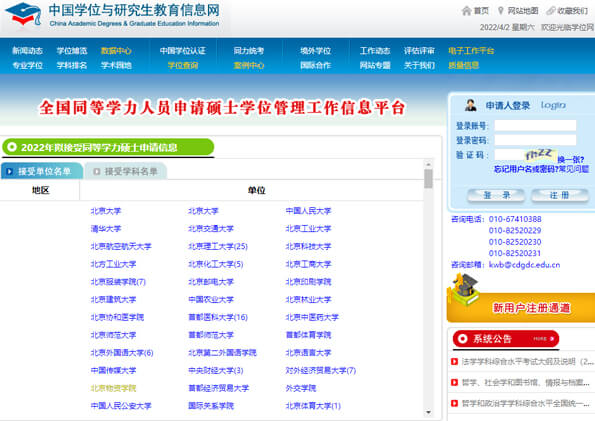Open 学科排名 navigation item

[x=72, y=65]
